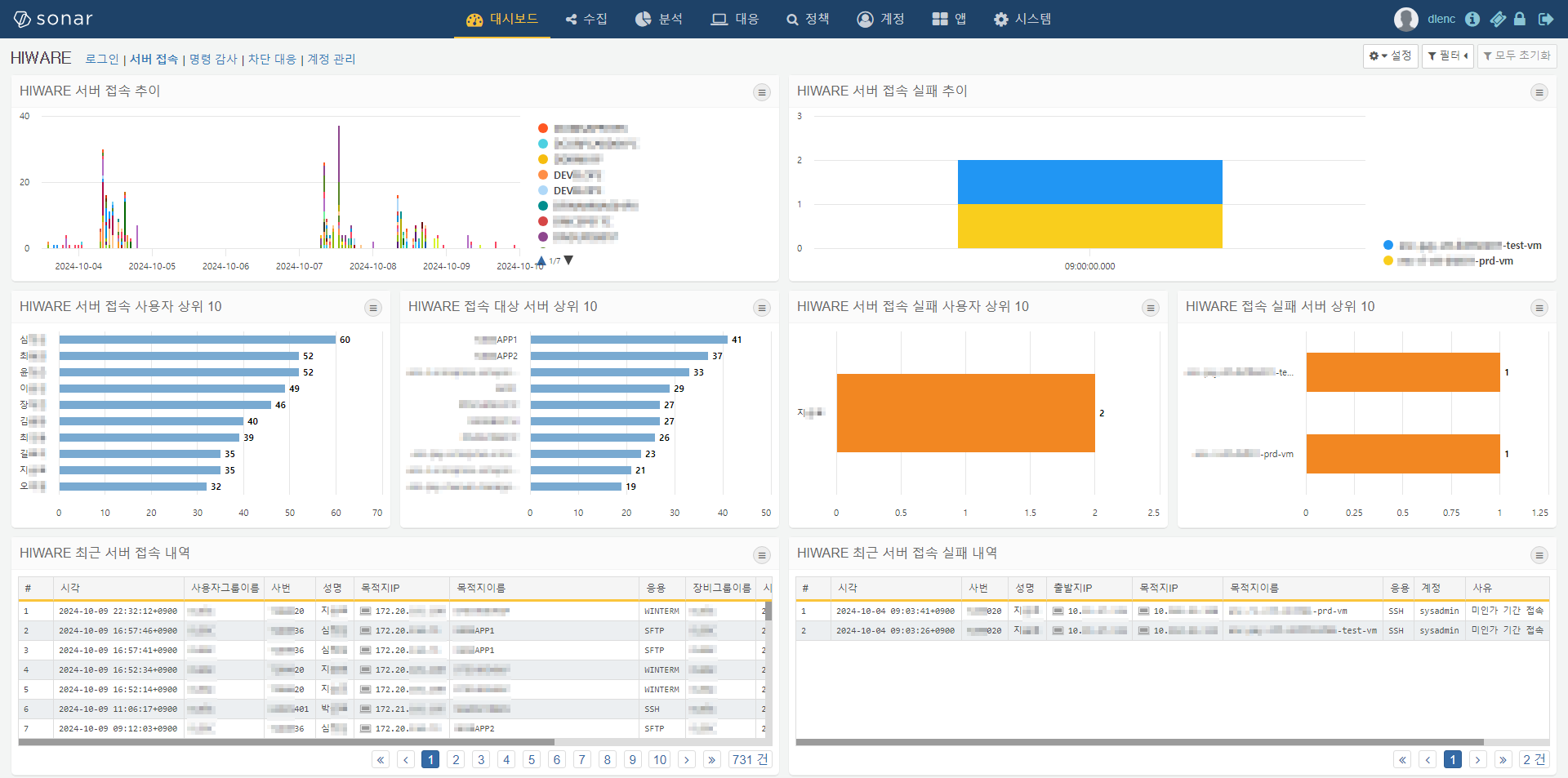Click horizontal scrollbar of 서버 접속 내역 table
Image resolution: width=1568 pixels, height=778 pixels.
point(287,742)
